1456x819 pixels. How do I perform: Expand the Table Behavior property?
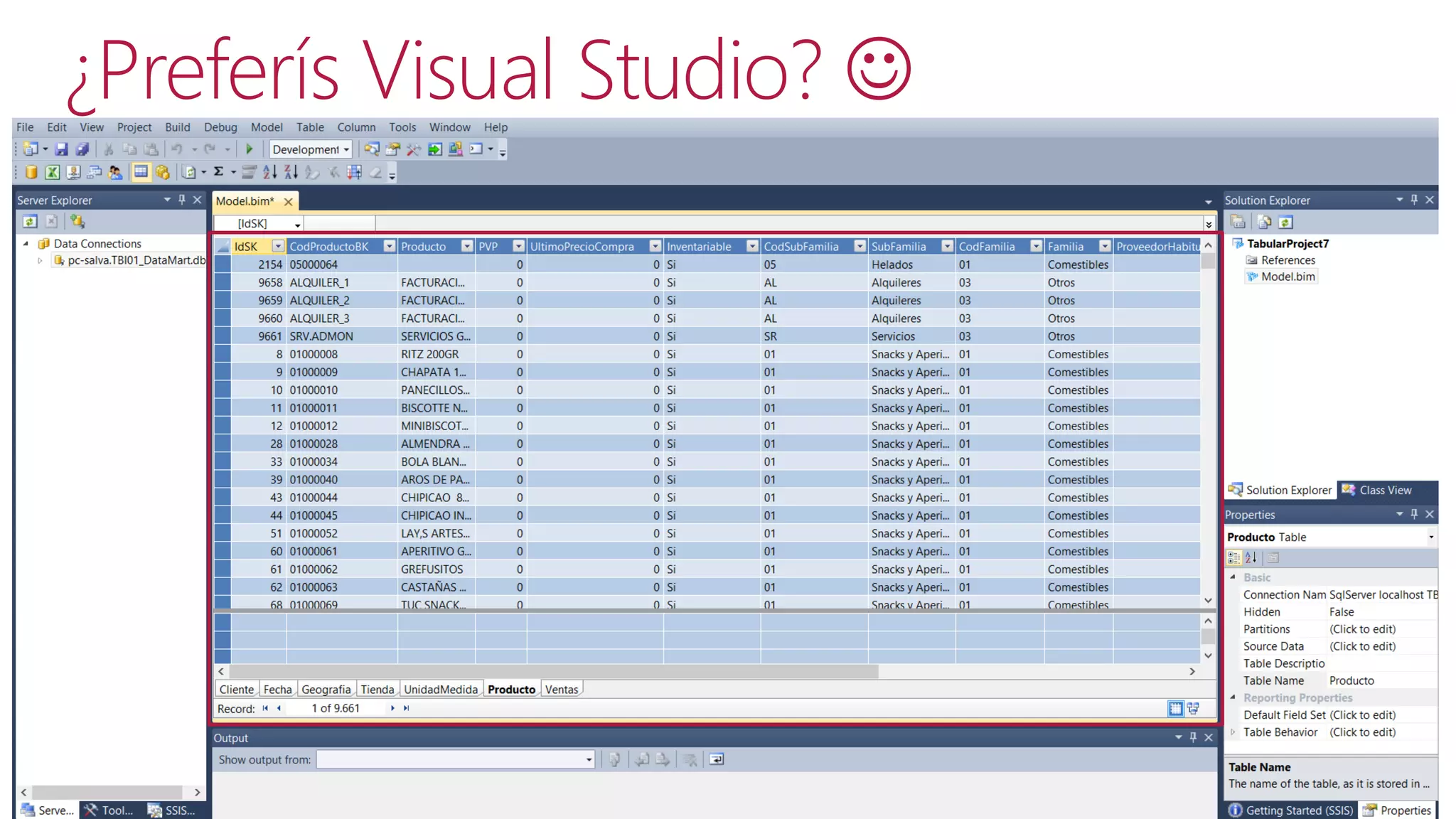point(1233,732)
